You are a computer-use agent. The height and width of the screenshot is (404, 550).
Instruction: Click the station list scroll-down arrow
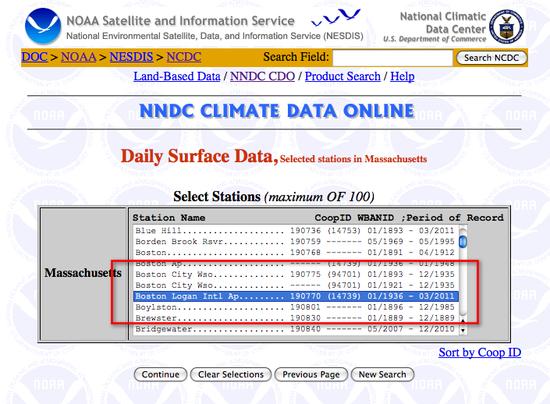click(463, 330)
